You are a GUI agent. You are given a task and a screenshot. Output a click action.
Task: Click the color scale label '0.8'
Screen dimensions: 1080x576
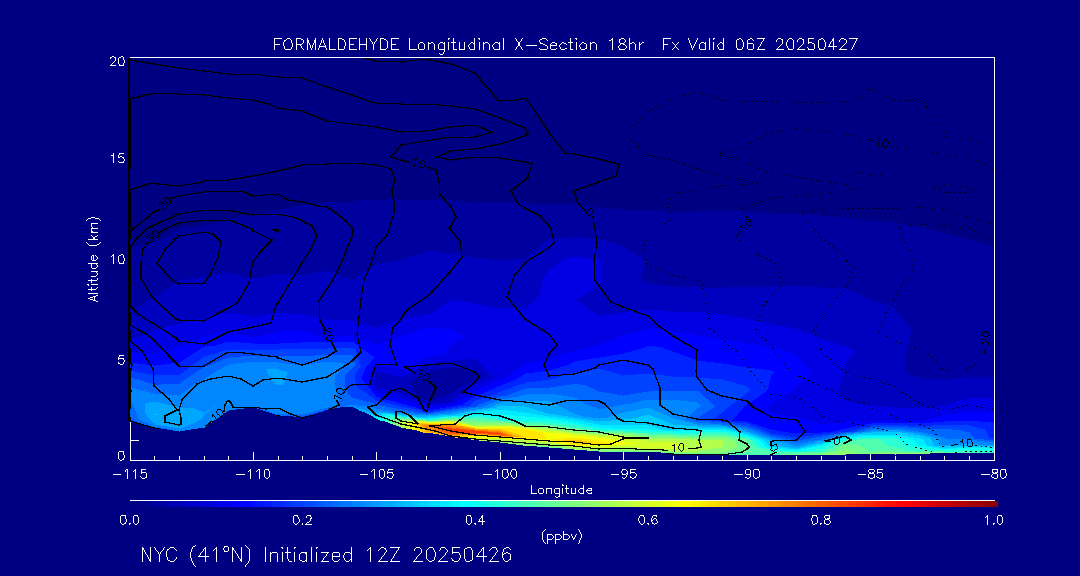[822, 521]
